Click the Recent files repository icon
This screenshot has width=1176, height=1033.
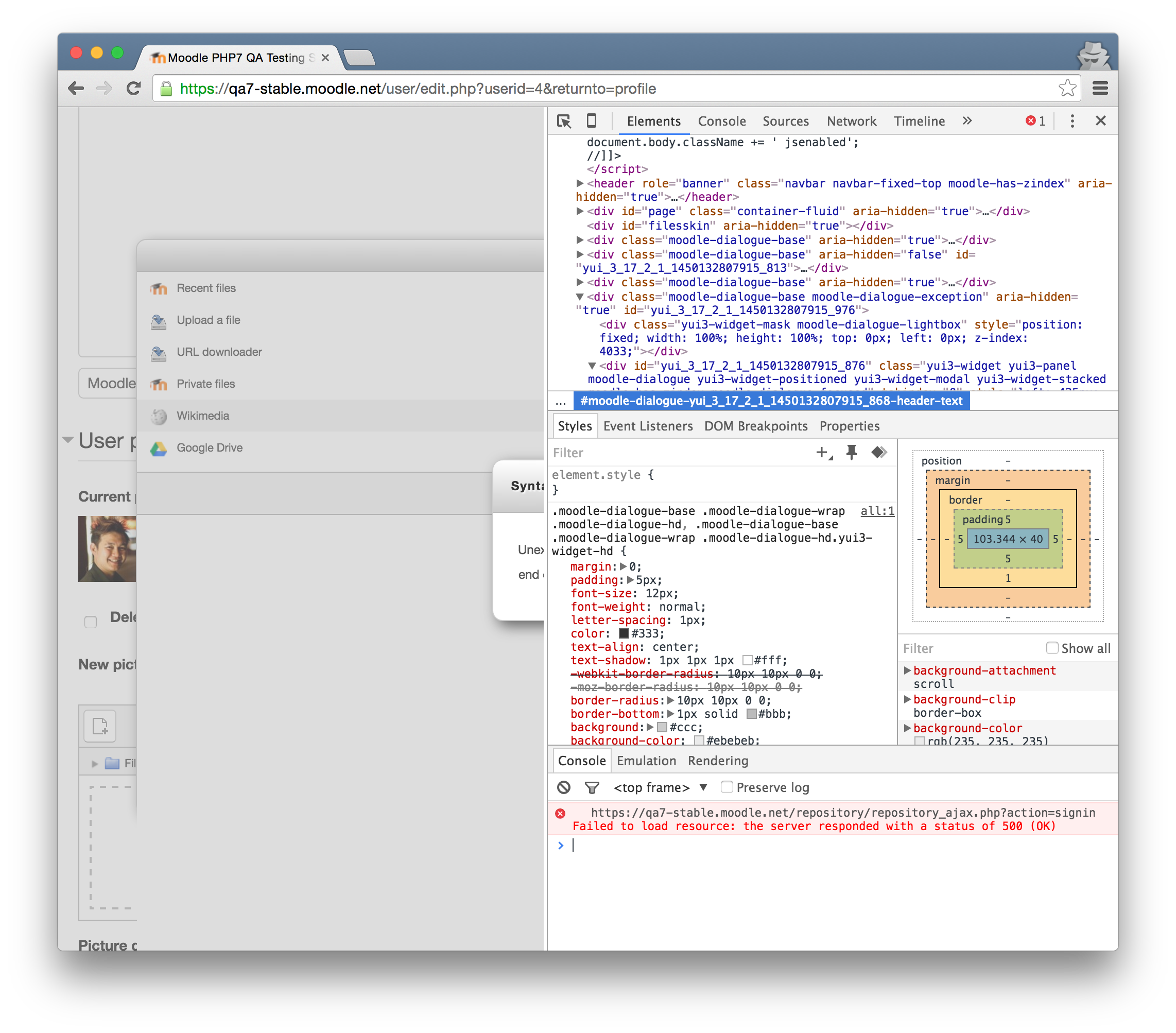coord(159,288)
